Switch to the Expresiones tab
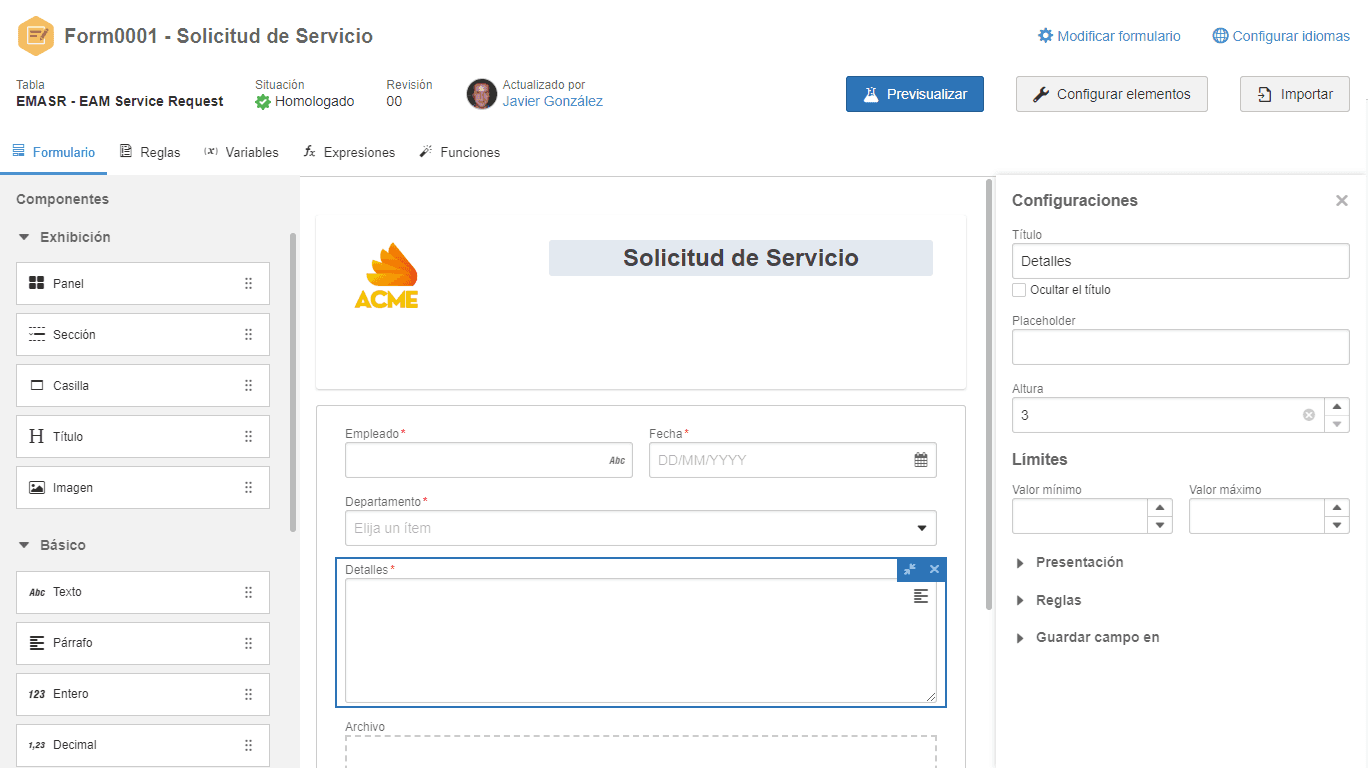Viewport: 1368px width, 768px height. tap(349, 152)
